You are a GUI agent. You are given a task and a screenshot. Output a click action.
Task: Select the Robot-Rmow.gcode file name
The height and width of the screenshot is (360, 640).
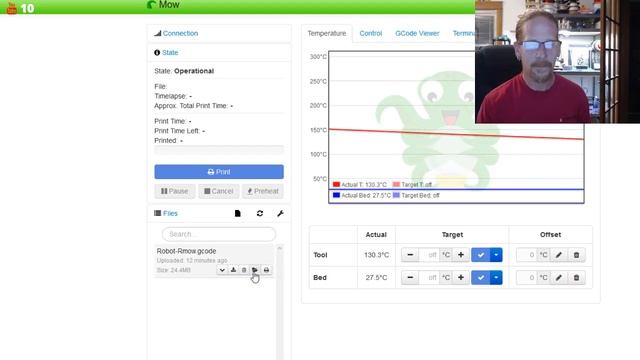click(x=187, y=251)
